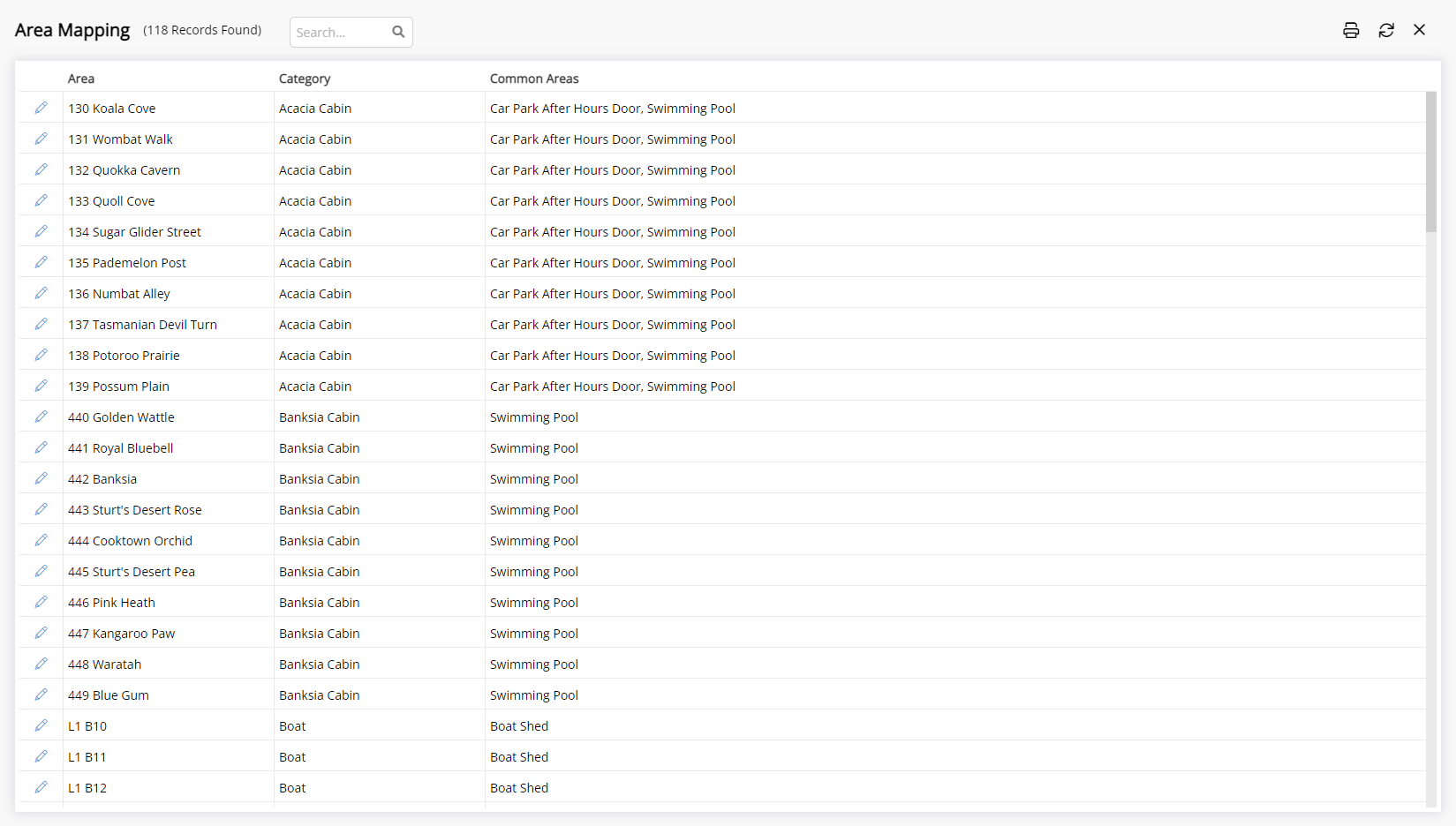
Task: Click Banksia Cabin in 448 Waratah row
Action: tap(320, 665)
